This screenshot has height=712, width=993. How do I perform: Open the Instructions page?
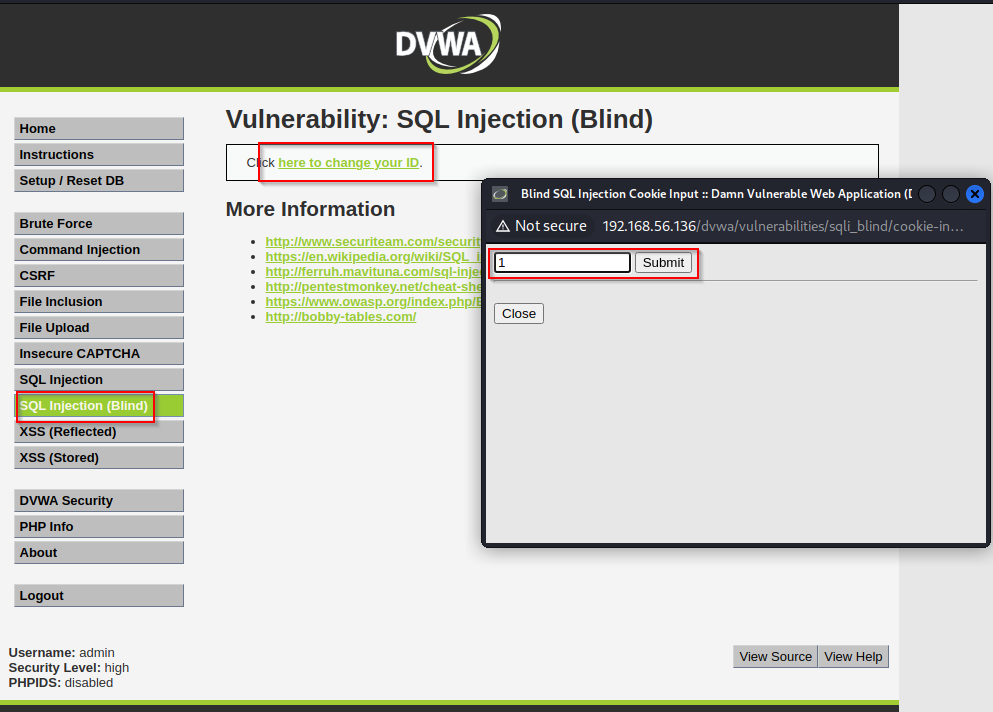pyautogui.click(x=99, y=155)
